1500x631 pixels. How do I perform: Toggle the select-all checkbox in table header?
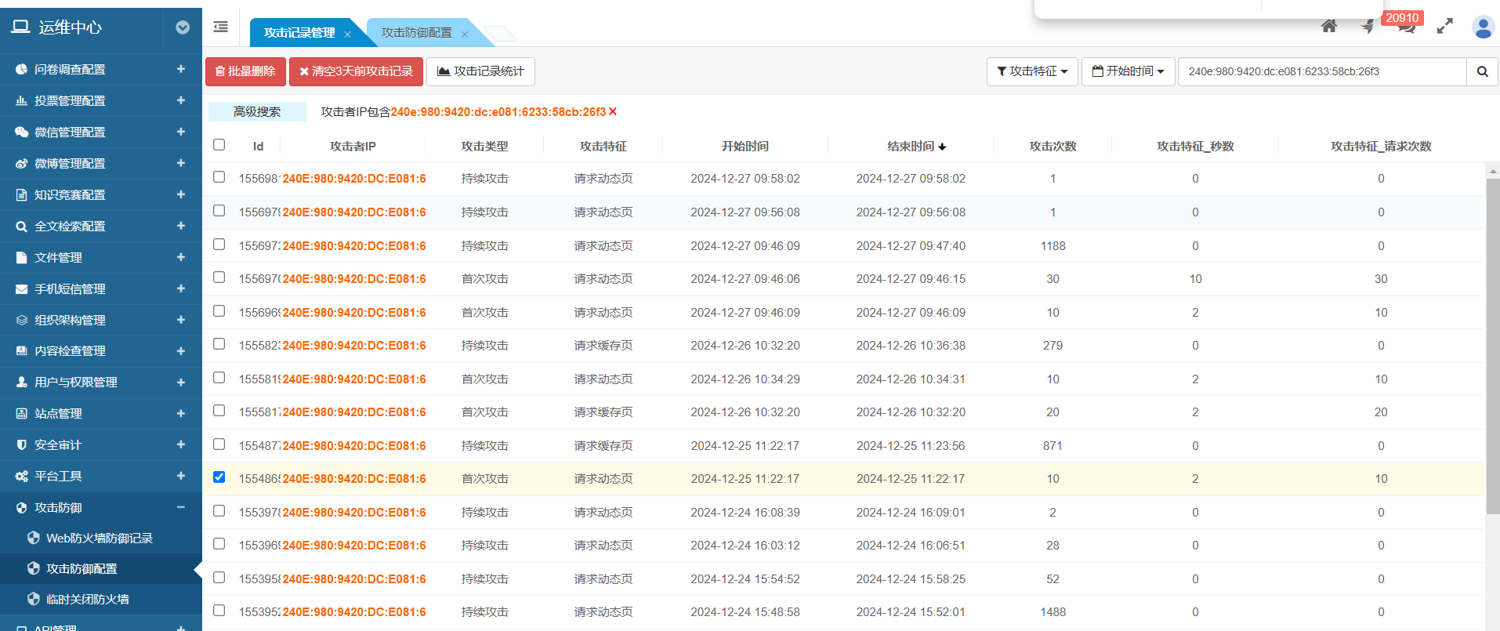pyautogui.click(x=219, y=145)
